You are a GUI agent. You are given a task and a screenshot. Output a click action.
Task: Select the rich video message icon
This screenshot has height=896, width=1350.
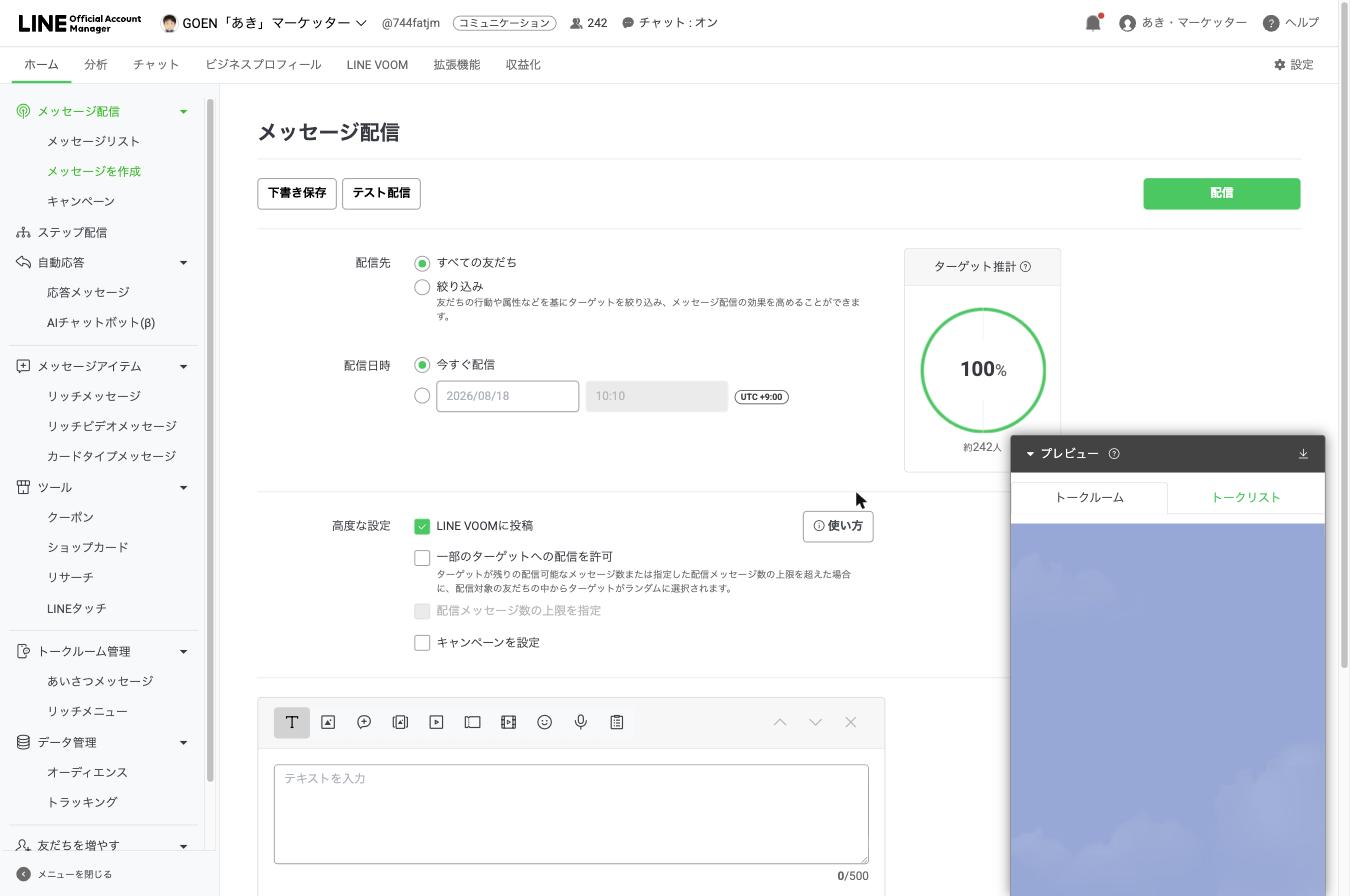(x=436, y=722)
